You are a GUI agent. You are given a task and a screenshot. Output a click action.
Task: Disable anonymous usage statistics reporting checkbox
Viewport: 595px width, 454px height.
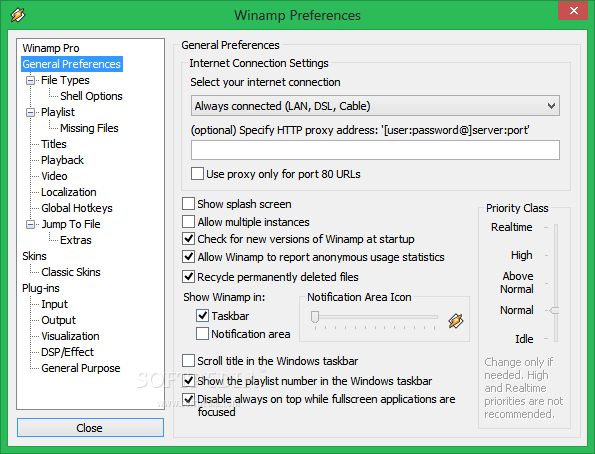(189, 257)
